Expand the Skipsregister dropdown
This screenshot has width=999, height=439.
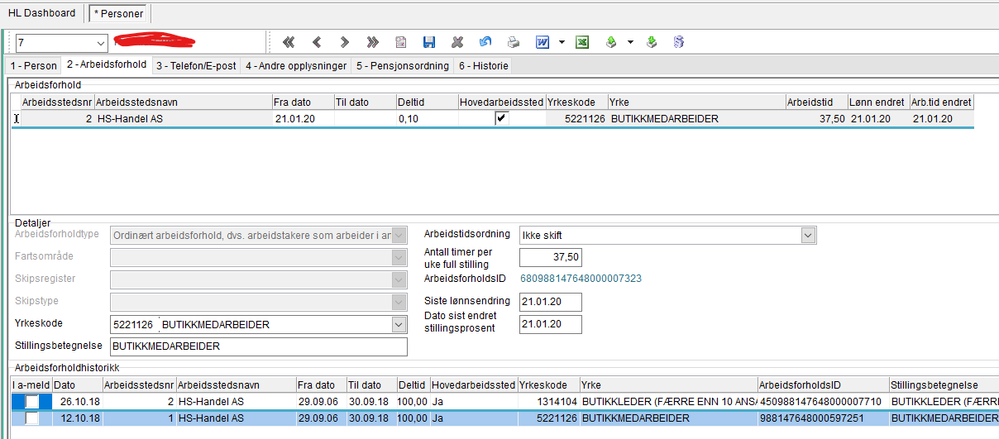pos(399,280)
